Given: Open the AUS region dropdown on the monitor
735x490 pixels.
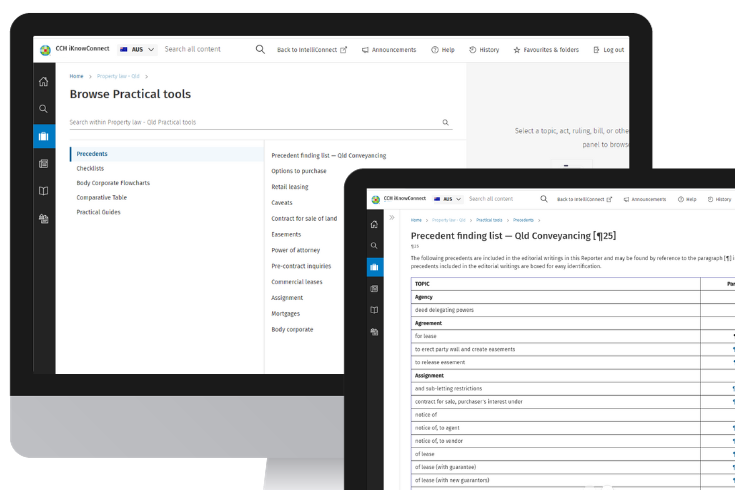Looking at the screenshot, I should (x=137, y=49).
